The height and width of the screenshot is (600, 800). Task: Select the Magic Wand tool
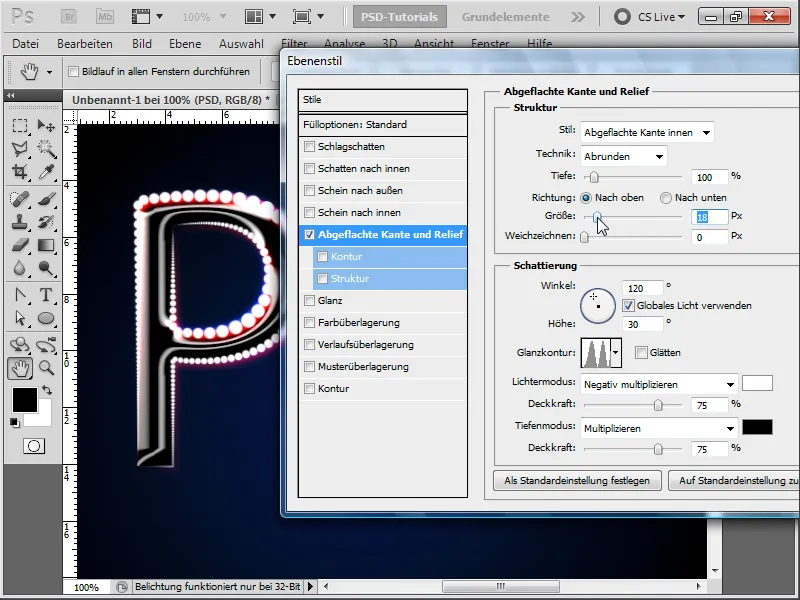[46, 148]
